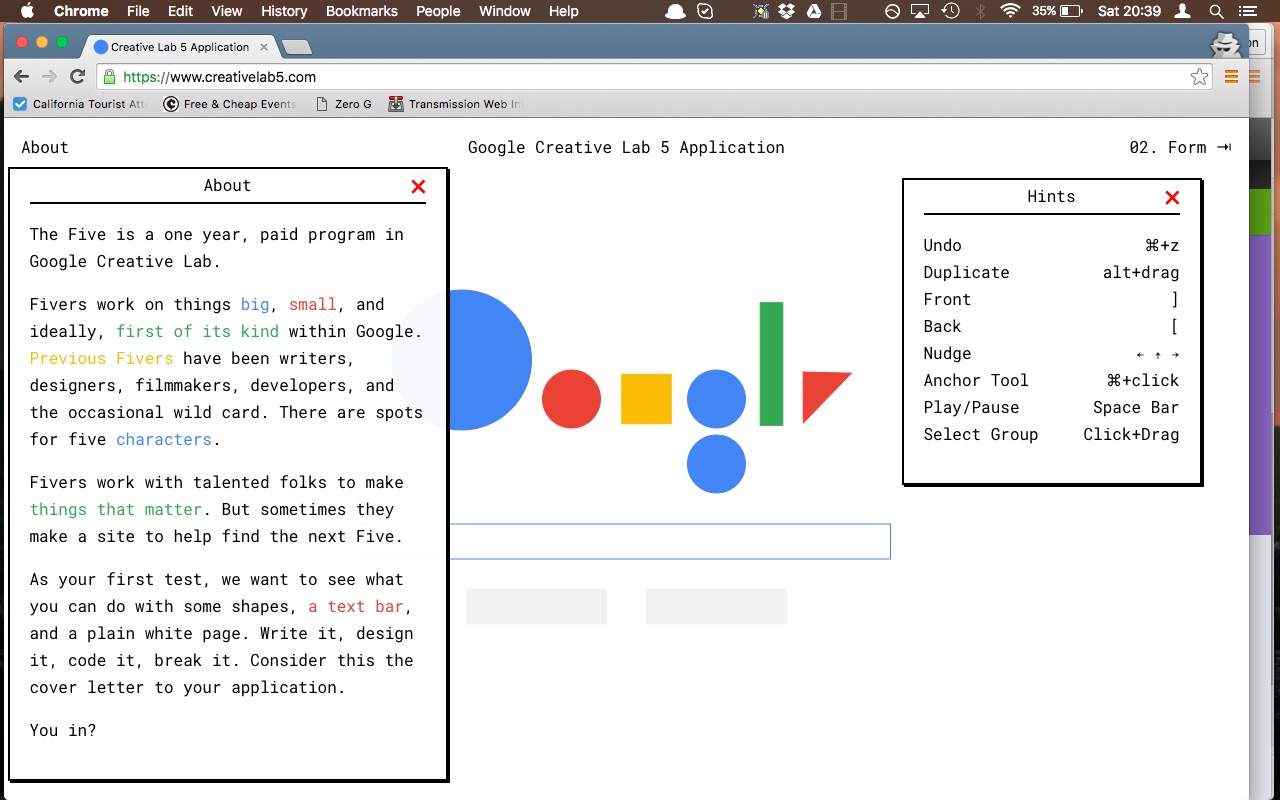Select the Creative Lab 5 Application tab

point(179,46)
